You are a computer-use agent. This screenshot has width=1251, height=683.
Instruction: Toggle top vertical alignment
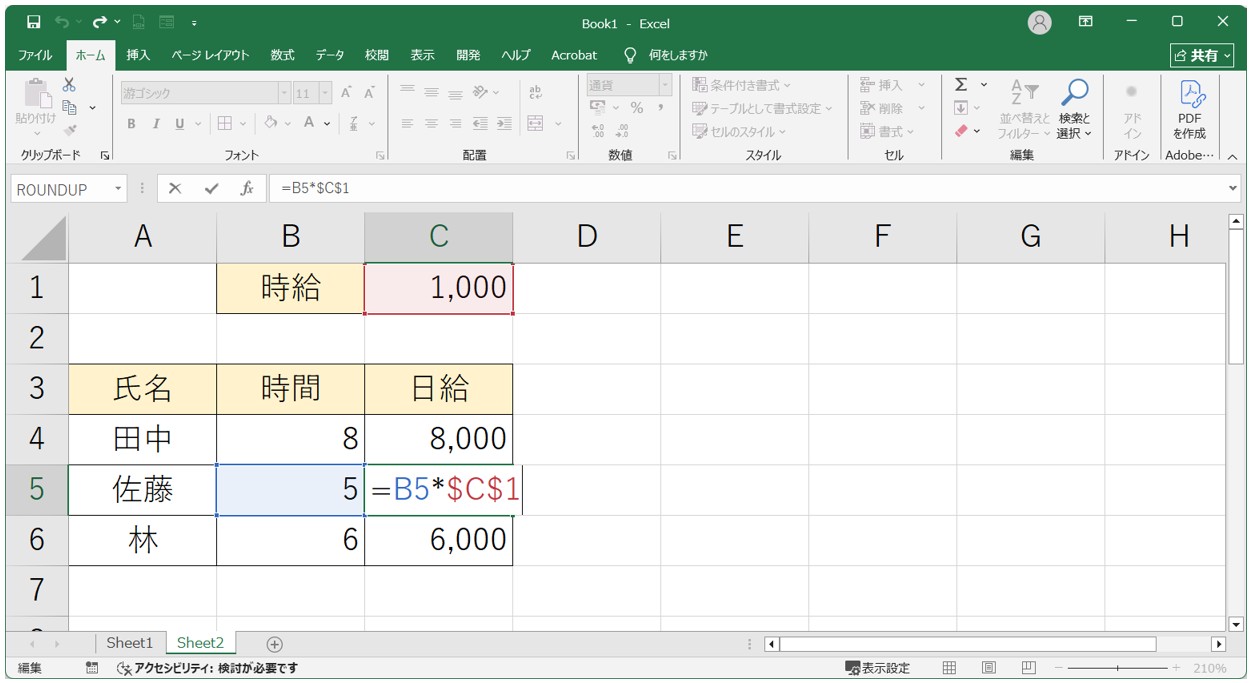(x=407, y=92)
